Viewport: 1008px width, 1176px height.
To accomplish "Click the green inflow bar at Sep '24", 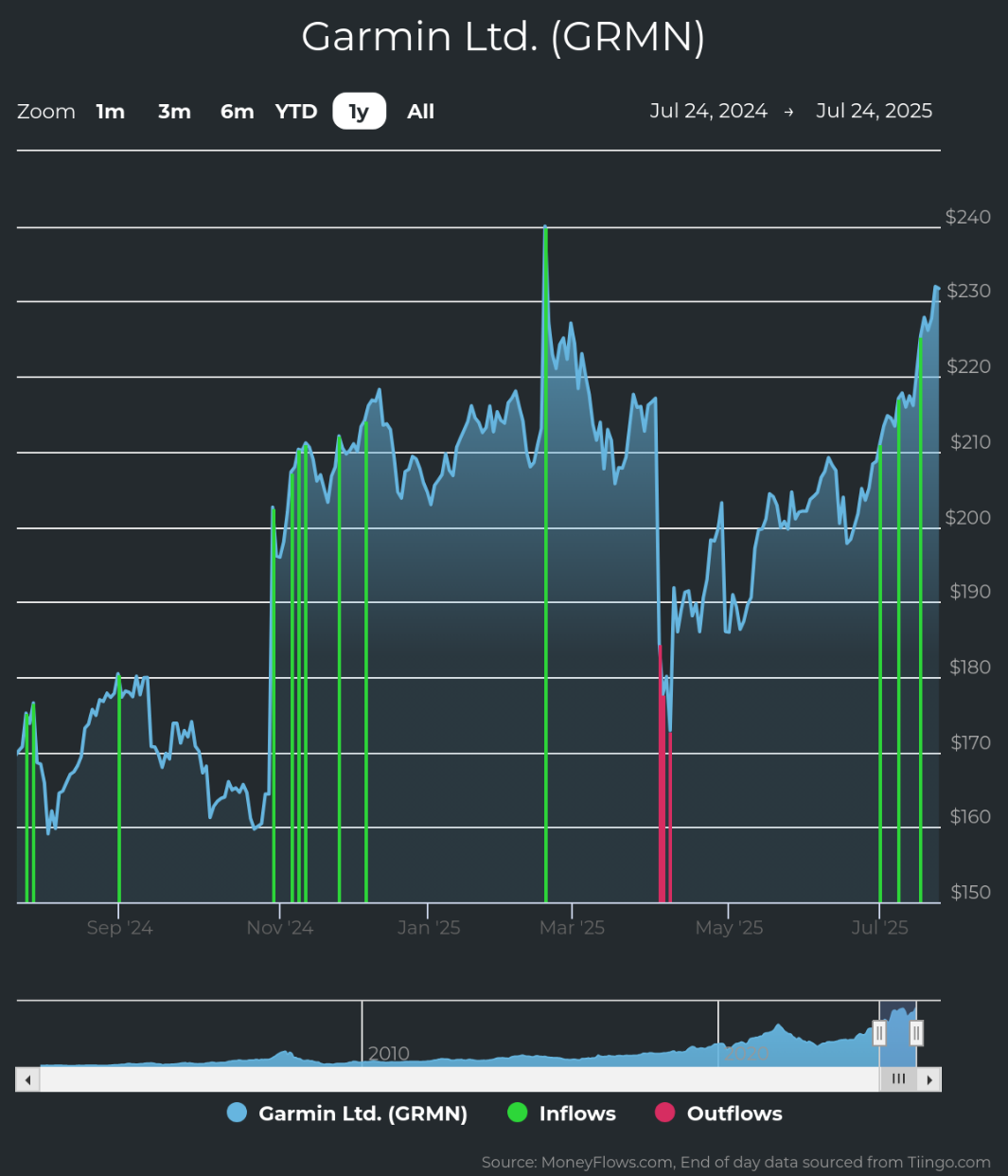I will pos(119,788).
